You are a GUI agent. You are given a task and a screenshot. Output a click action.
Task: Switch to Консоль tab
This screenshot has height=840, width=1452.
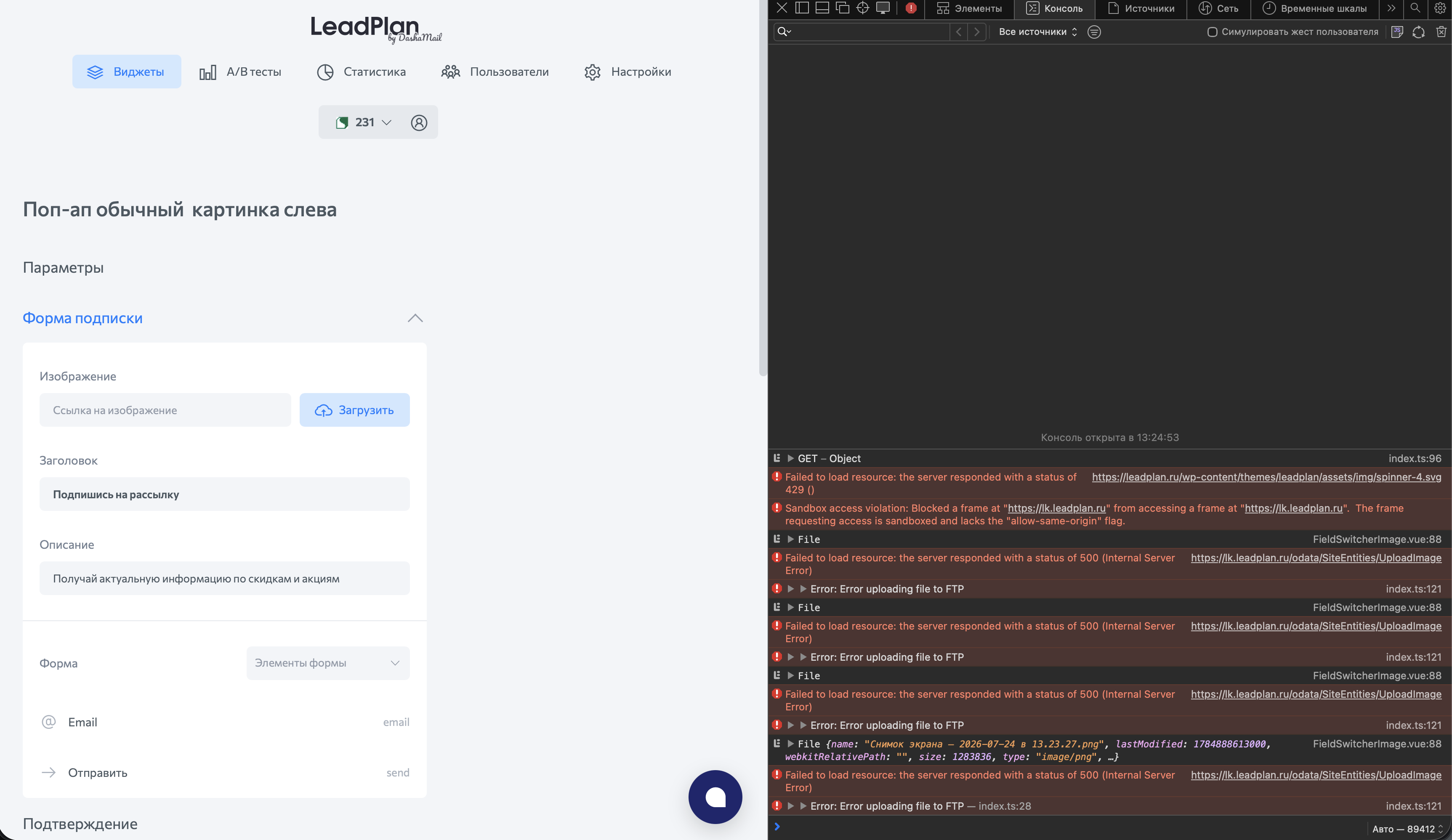pos(1054,9)
